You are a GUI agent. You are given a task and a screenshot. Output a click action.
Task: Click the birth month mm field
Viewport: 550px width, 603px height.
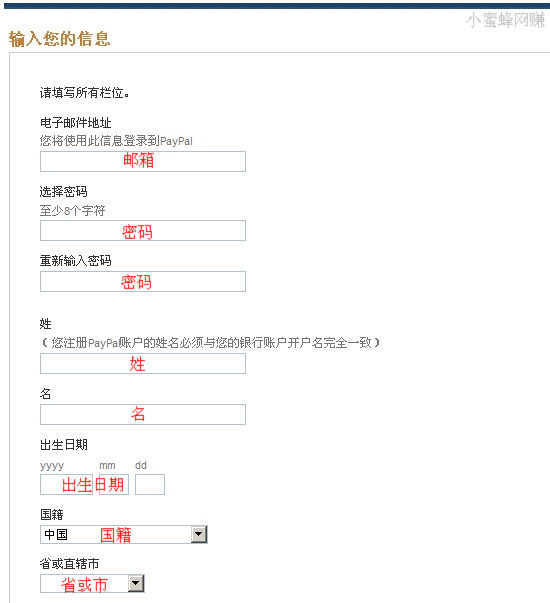(114, 485)
